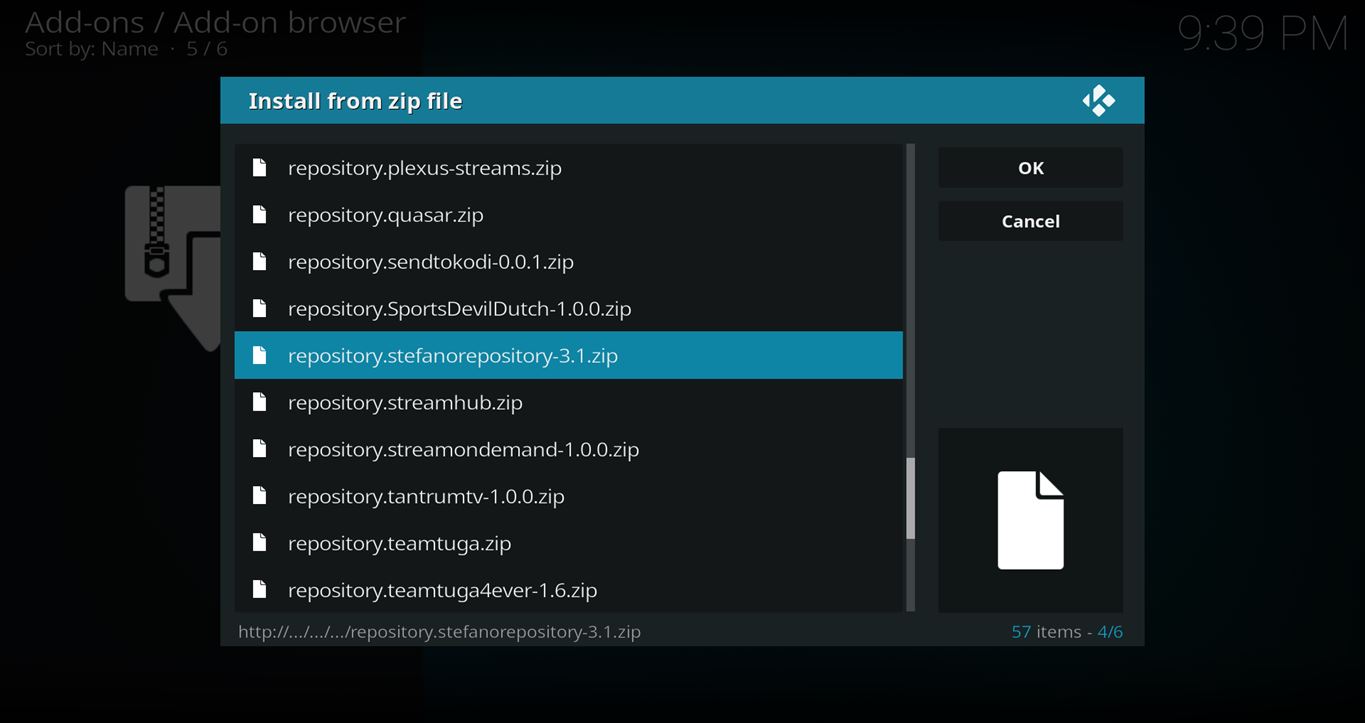Click the large file preview thumbnail

tap(1030, 520)
